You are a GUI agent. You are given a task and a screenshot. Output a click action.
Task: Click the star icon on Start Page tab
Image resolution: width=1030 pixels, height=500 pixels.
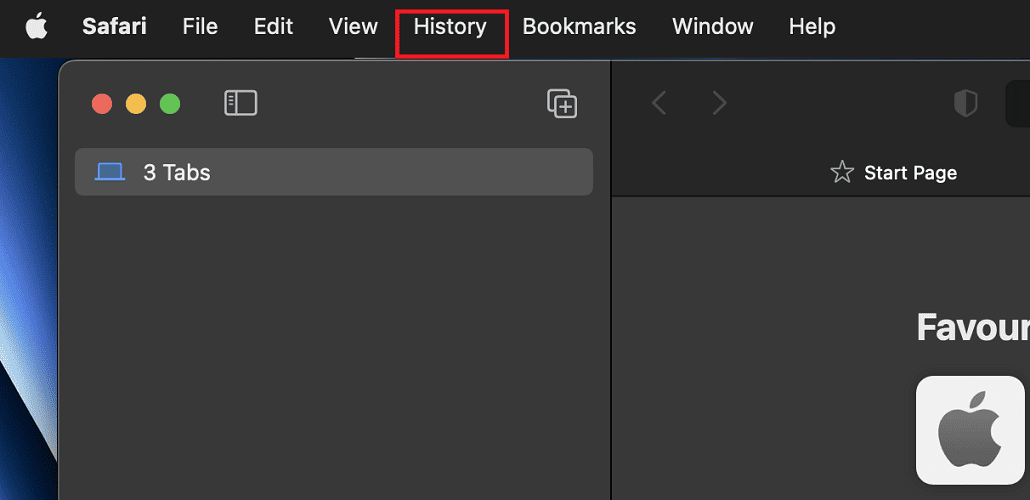click(x=842, y=173)
